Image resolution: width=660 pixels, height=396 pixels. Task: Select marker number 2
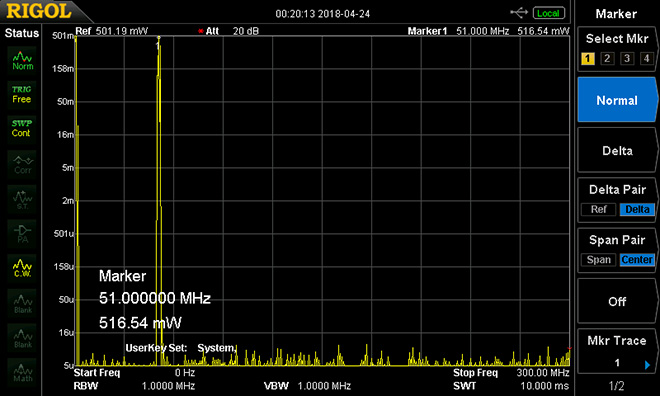[x=607, y=58]
